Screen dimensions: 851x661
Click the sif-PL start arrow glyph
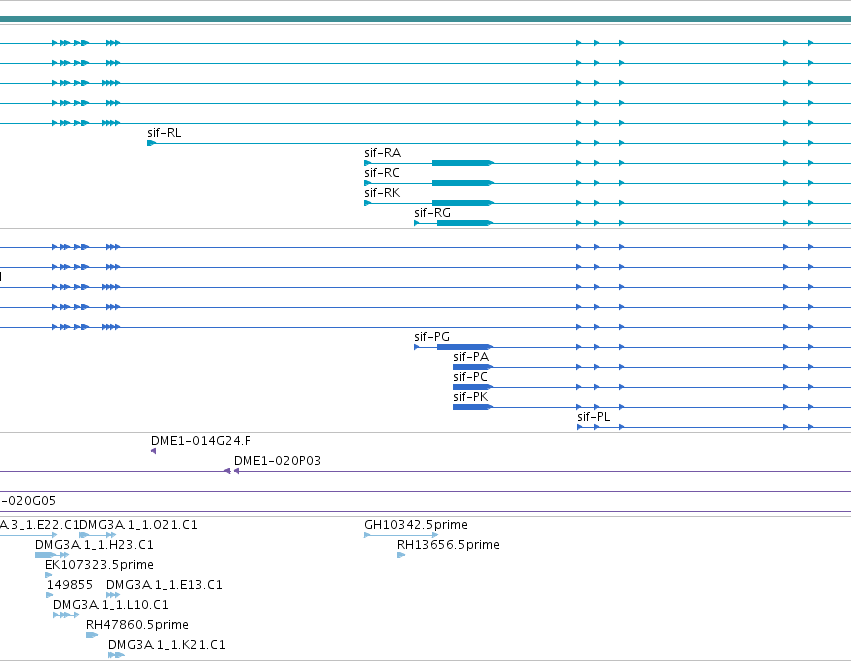click(580, 427)
